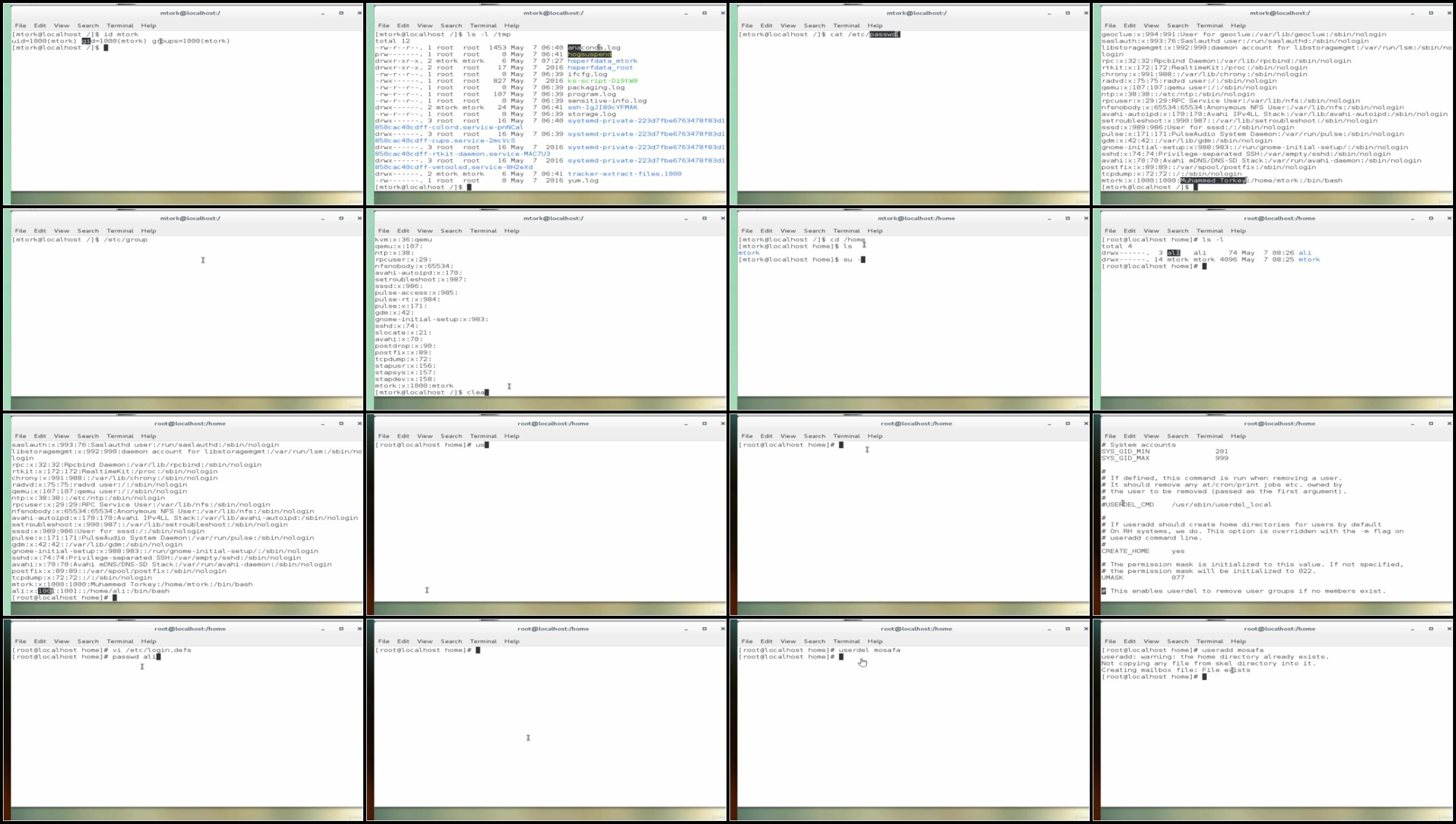Open Edit menu in the 'ls -l /tmp' terminal
Image resolution: width=1456 pixels, height=824 pixels.
coord(403,25)
